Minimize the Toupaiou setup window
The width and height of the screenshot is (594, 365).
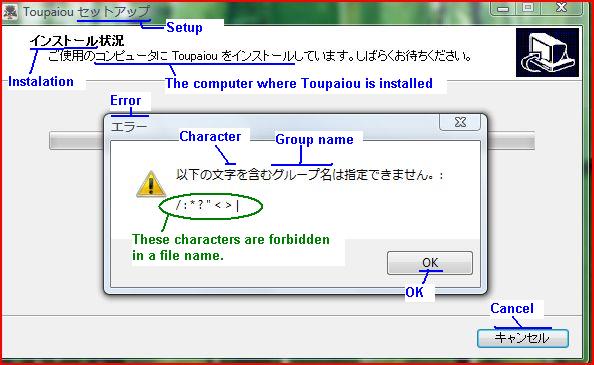[x=503, y=8]
